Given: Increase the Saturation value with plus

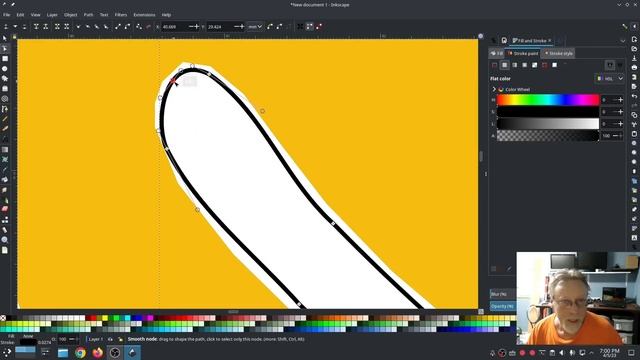Looking at the screenshot, I should coord(620,112).
